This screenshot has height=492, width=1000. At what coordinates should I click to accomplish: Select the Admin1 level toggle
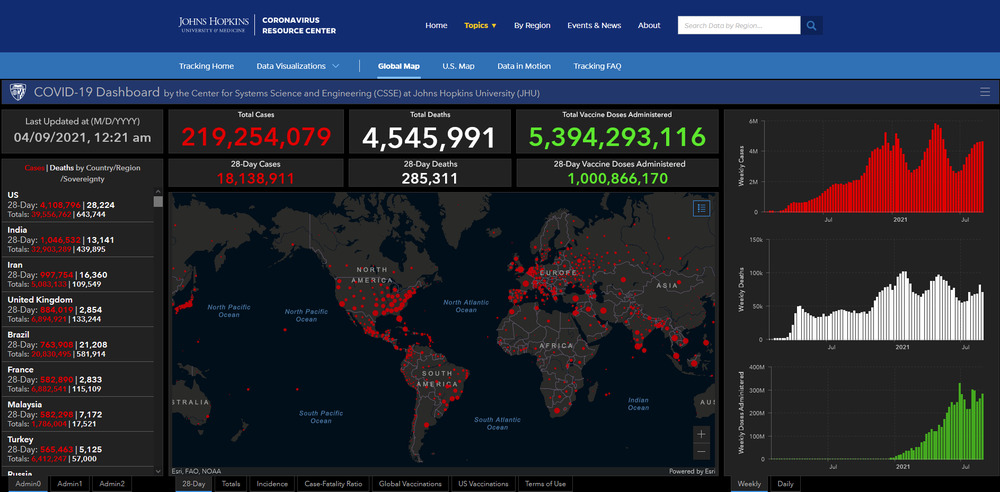pos(70,484)
